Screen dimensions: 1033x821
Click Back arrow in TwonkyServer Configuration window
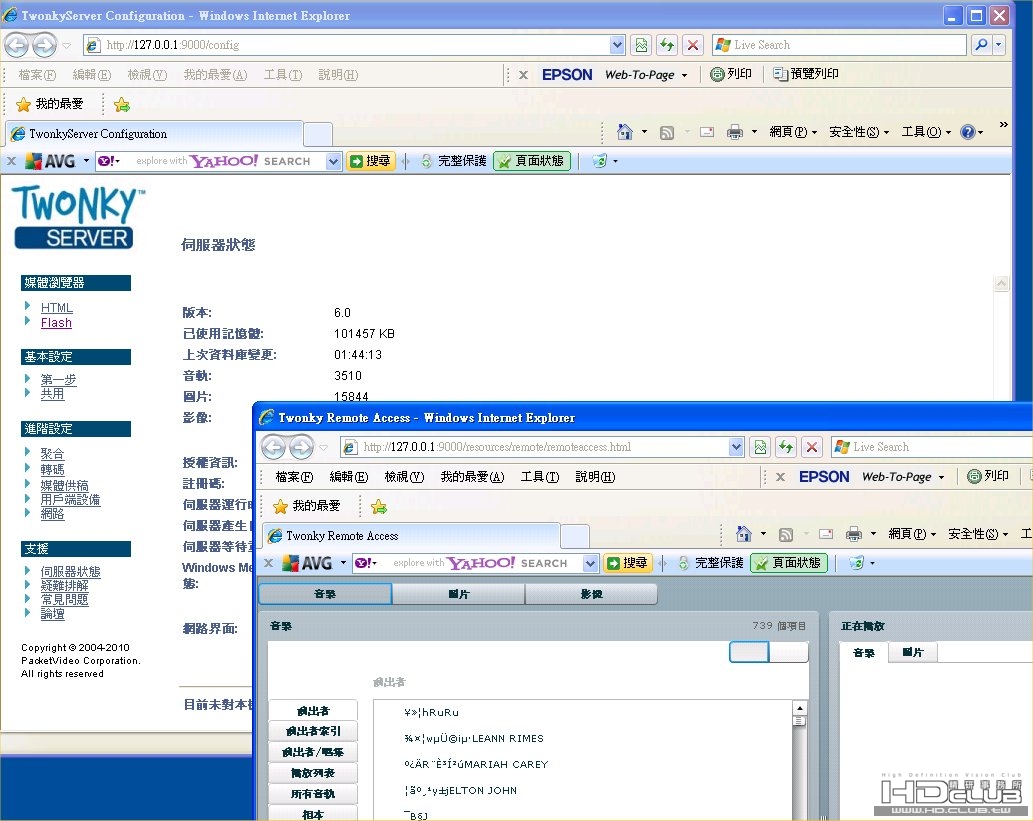pos(17,45)
